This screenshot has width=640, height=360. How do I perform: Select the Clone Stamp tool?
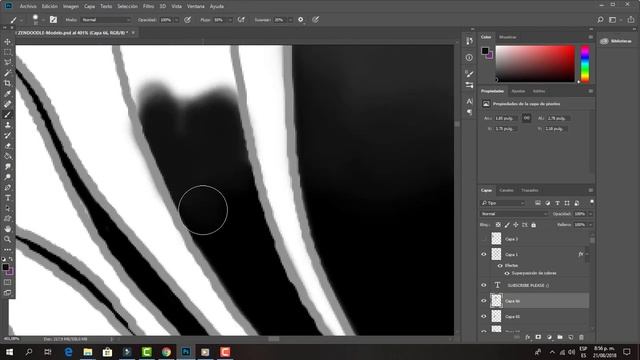click(x=7, y=125)
